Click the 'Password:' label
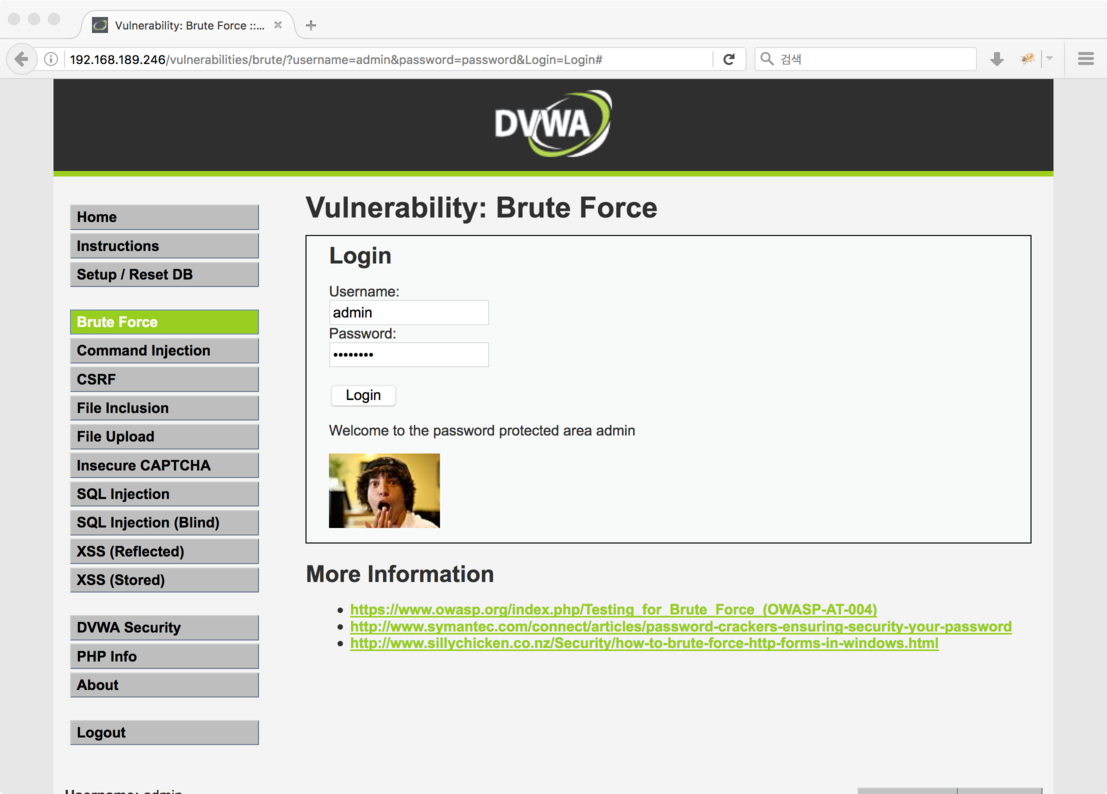The height and width of the screenshot is (794, 1107). click(363, 333)
